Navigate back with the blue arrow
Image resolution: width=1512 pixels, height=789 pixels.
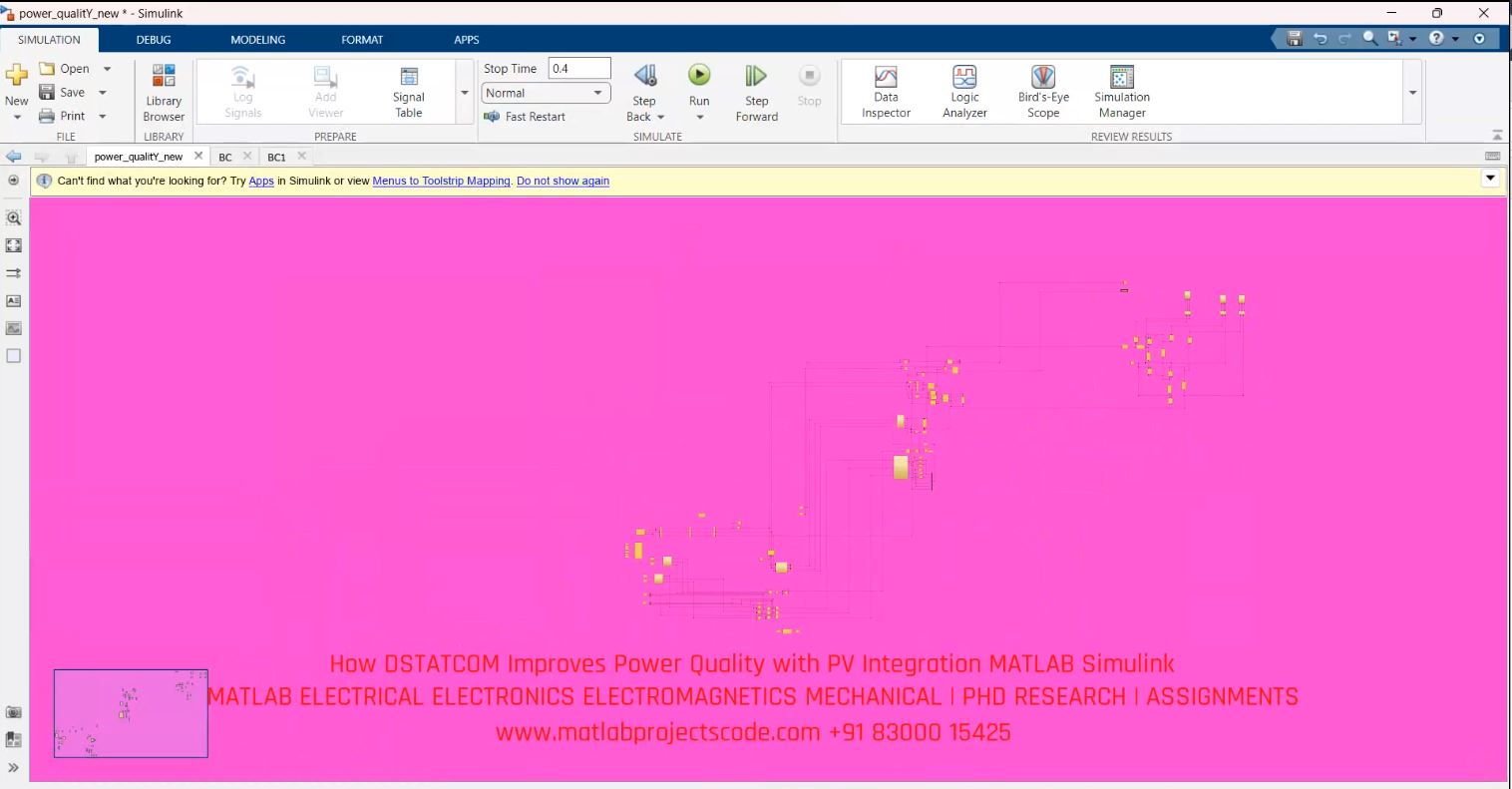[14, 157]
